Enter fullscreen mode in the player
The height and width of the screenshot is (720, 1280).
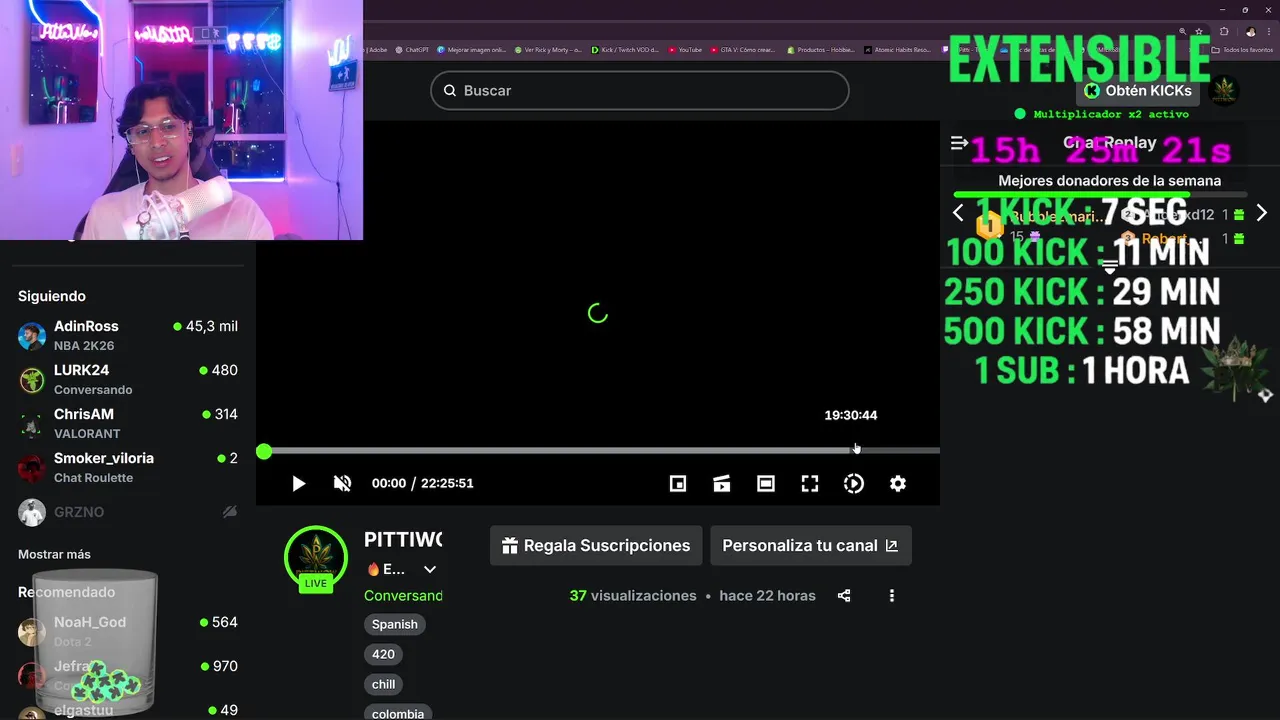pos(810,484)
